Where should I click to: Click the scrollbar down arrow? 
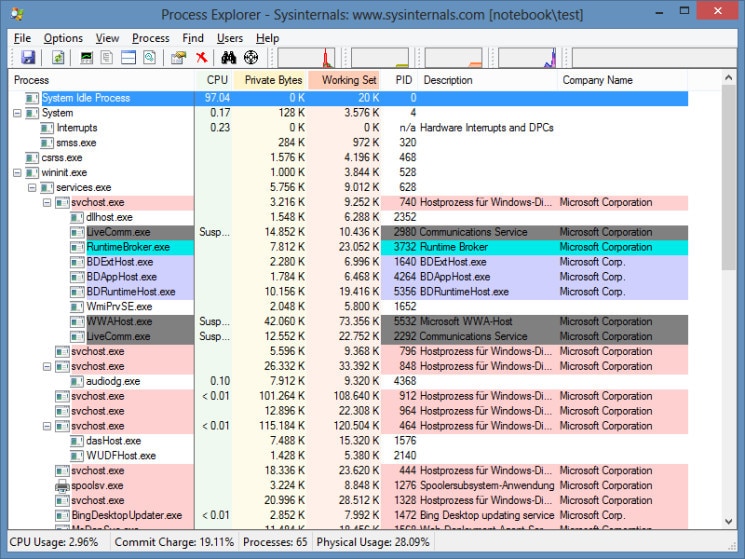pos(728,521)
